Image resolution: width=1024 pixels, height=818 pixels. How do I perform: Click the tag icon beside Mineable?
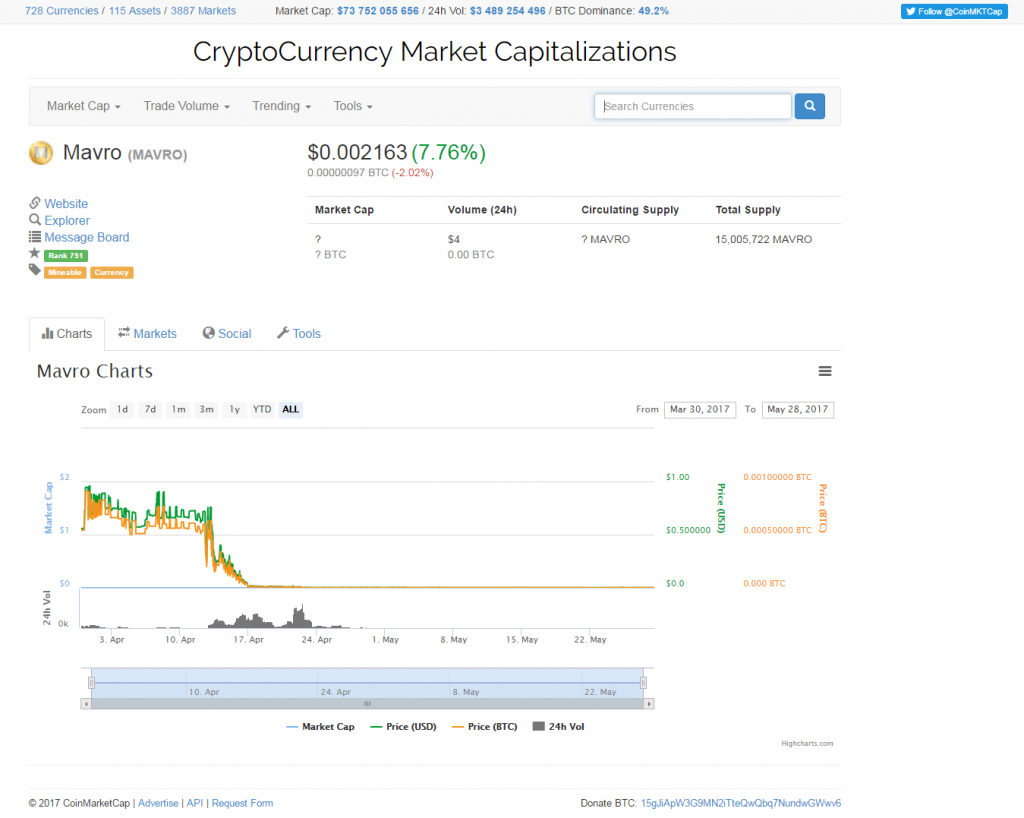pos(35,271)
